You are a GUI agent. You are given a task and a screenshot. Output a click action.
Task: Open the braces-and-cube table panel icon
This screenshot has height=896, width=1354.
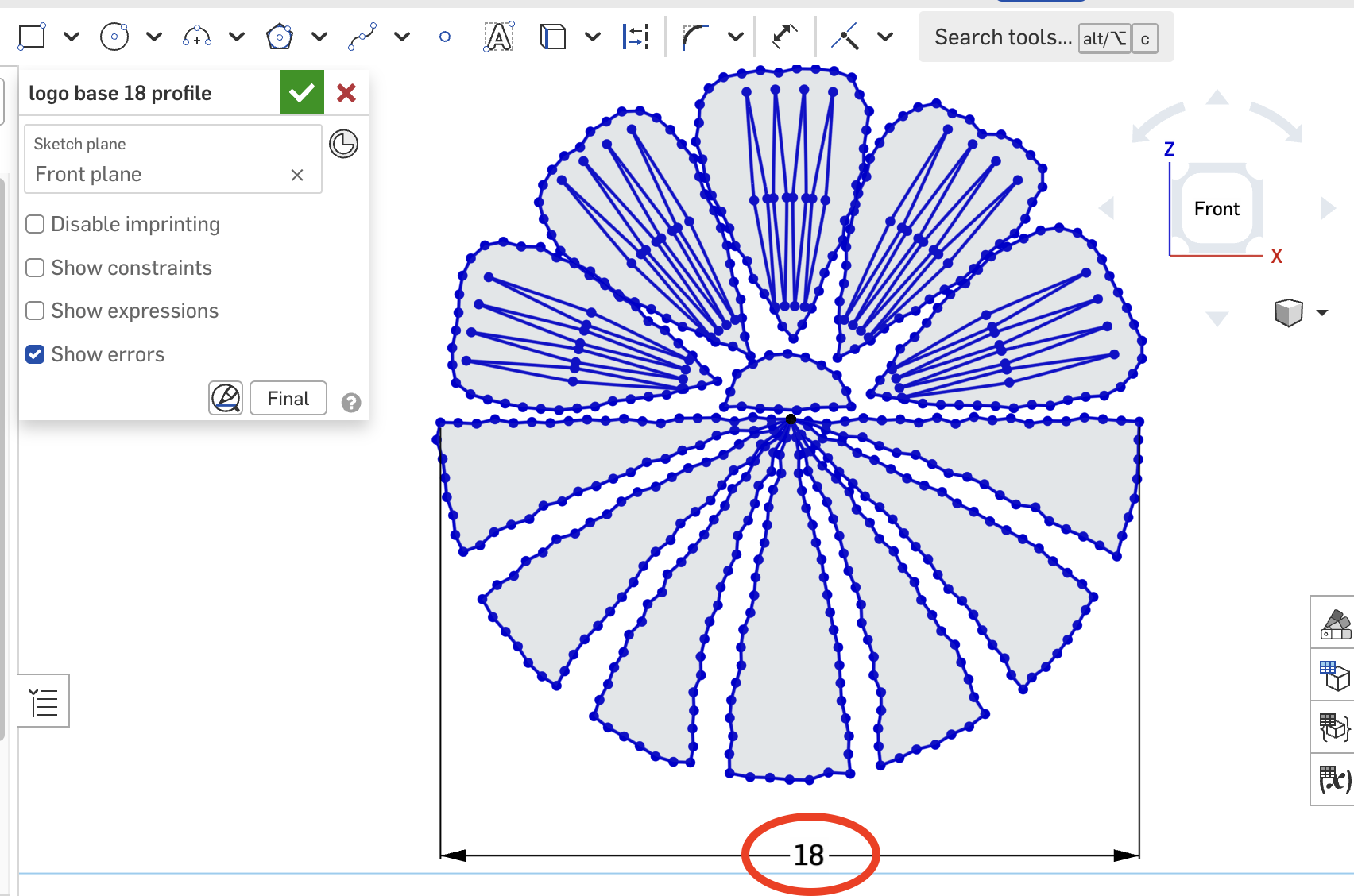coord(1336,728)
